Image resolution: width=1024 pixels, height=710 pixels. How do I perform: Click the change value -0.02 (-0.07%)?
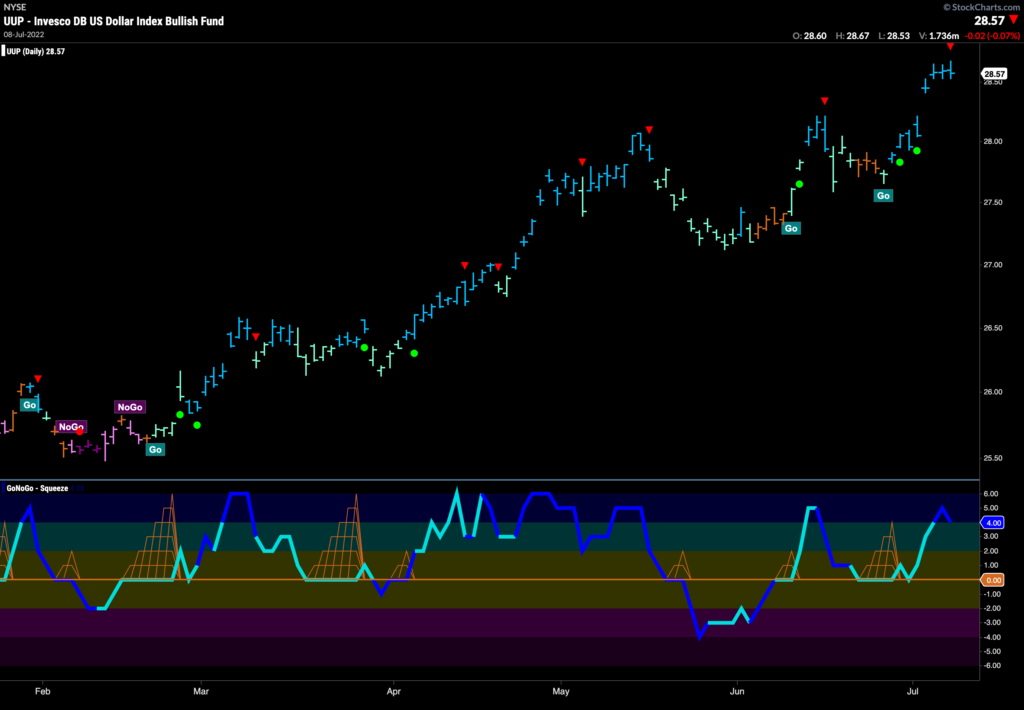click(993, 36)
